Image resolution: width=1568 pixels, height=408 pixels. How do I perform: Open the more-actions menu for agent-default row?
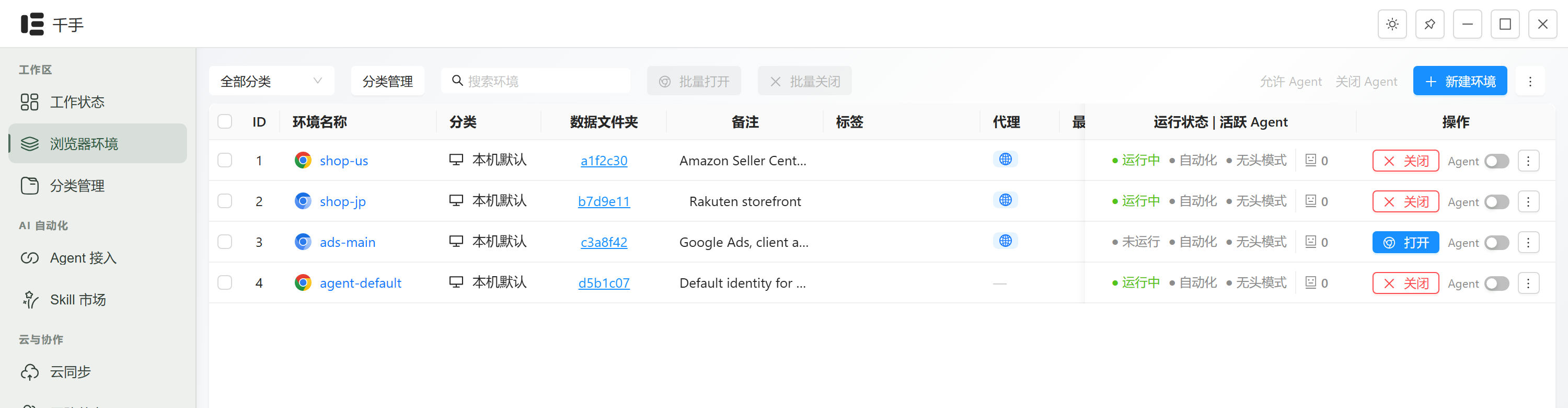(1528, 283)
